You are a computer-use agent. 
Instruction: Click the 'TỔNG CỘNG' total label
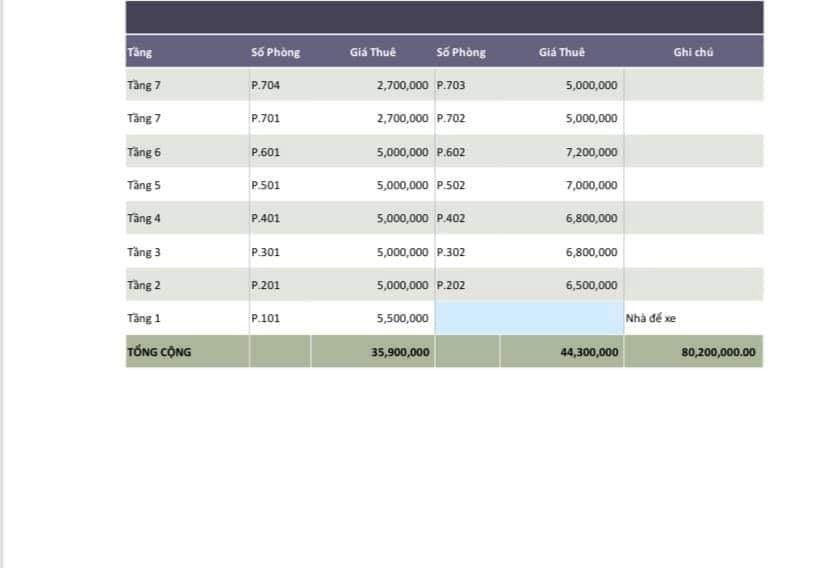[x=159, y=352]
